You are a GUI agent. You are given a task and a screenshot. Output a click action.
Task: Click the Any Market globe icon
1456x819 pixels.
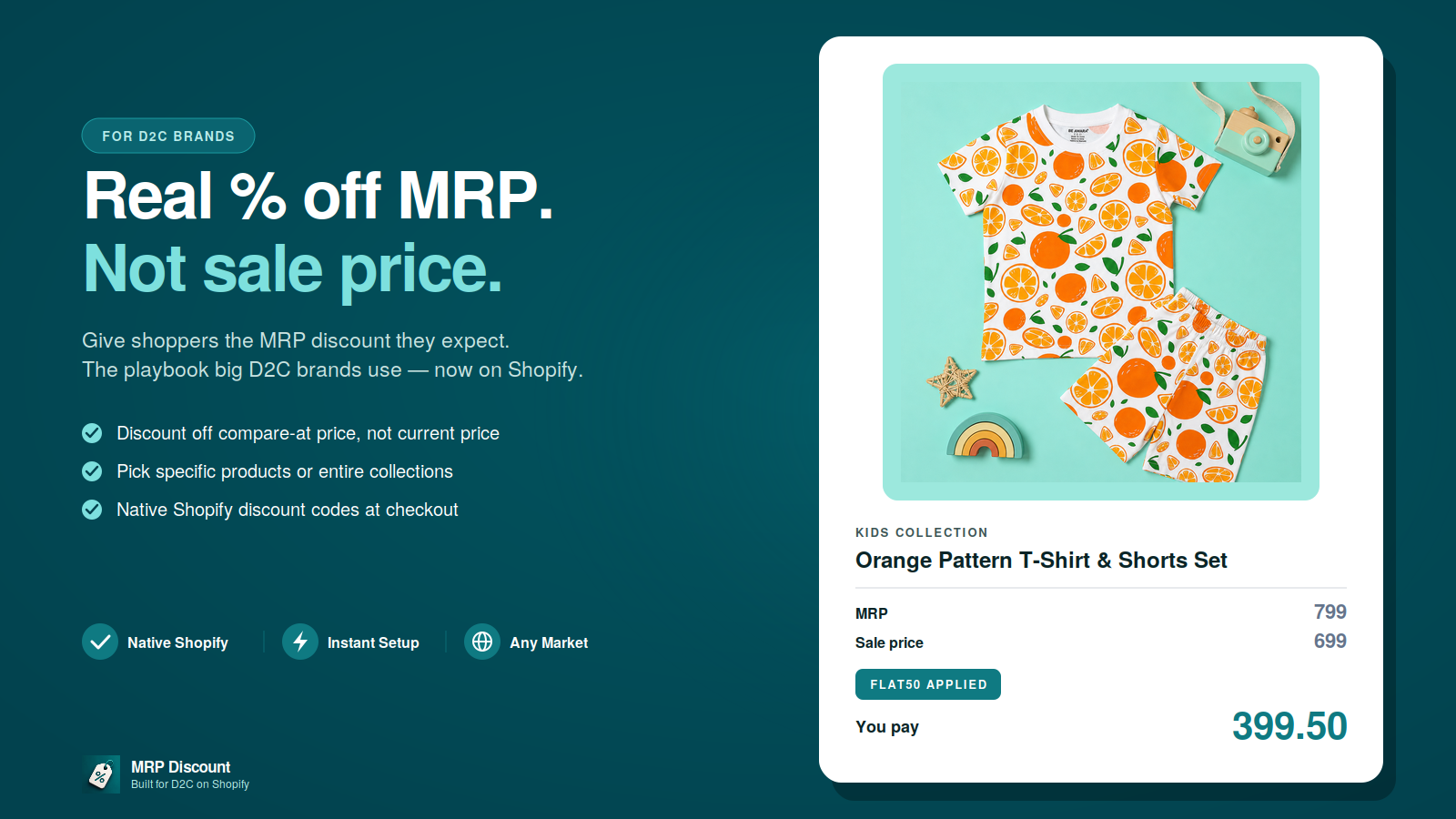482,642
